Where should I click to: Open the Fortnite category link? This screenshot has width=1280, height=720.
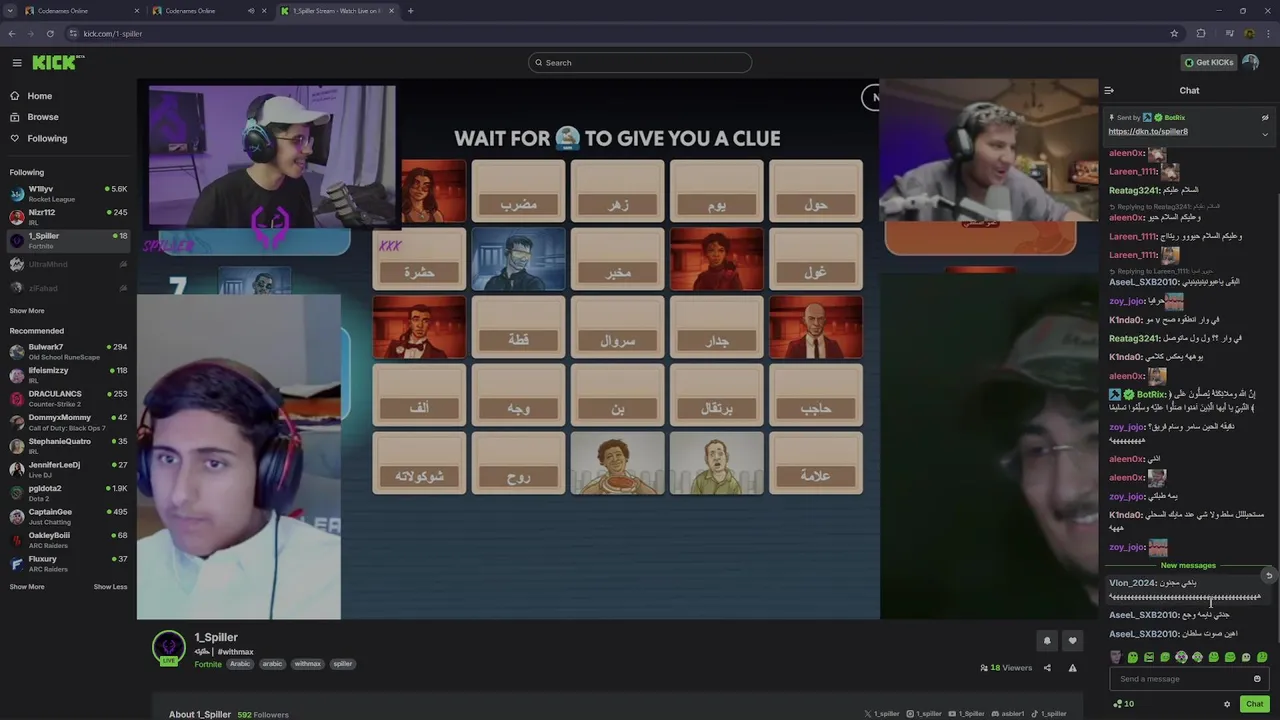[x=208, y=664]
